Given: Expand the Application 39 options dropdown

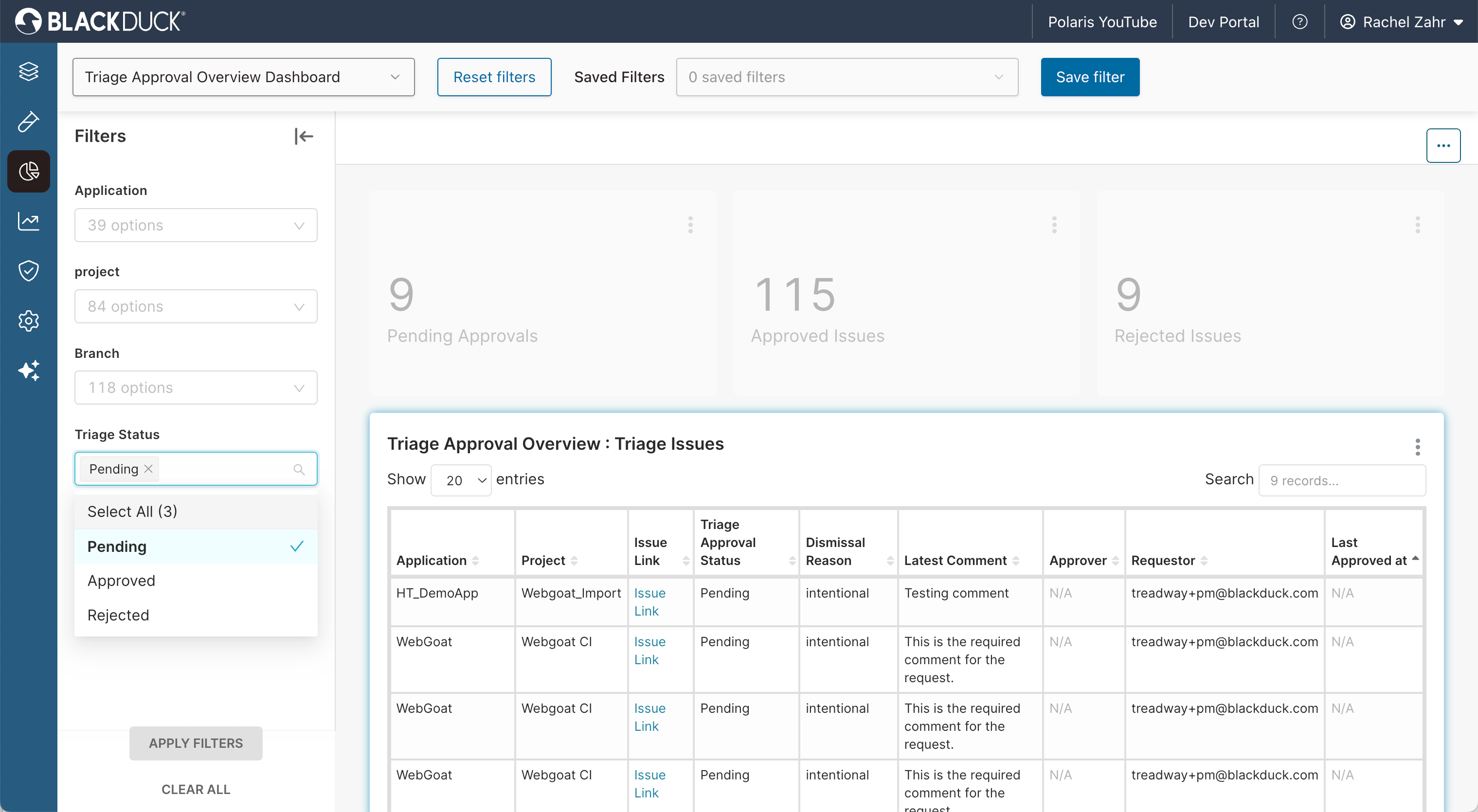Looking at the screenshot, I should tap(195, 225).
